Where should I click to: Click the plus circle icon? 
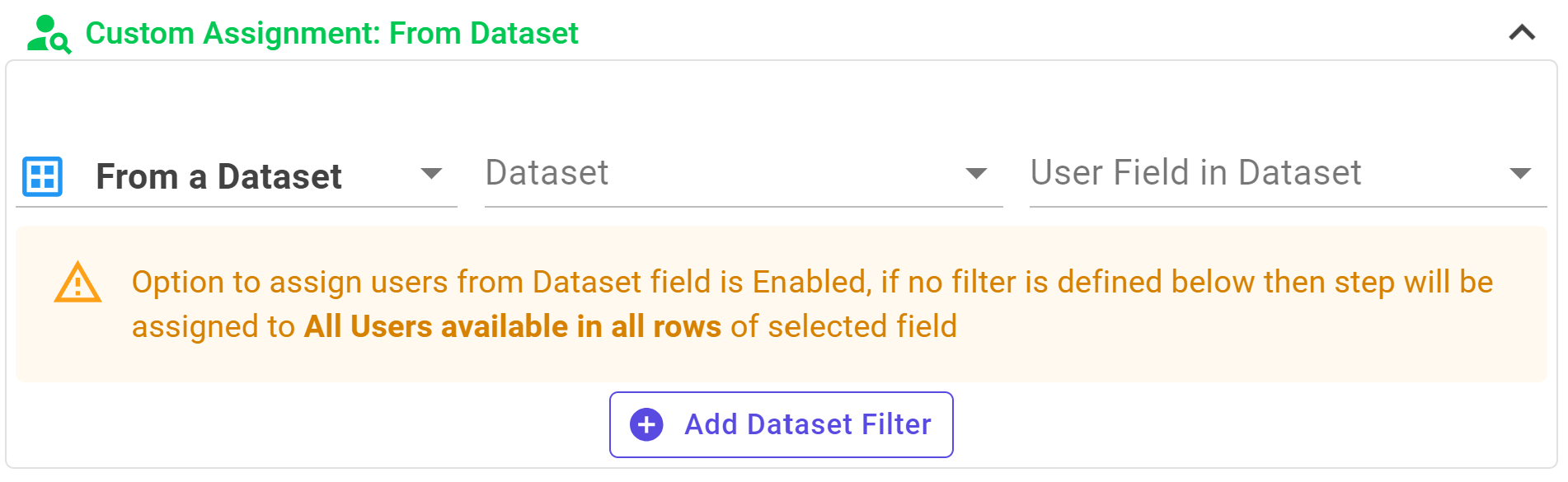pyautogui.click(x=646, y=425)
